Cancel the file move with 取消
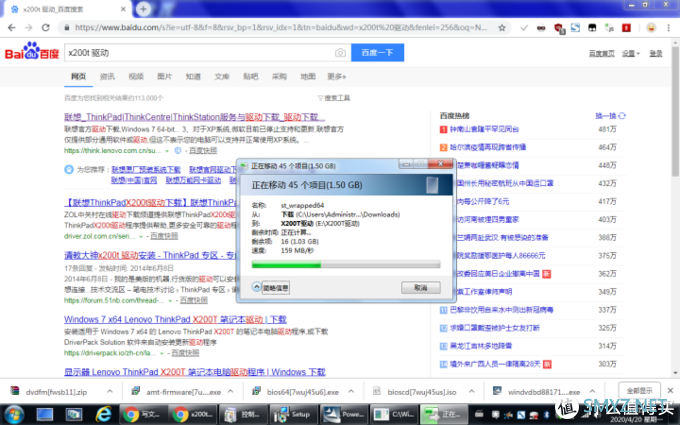The width and height of the screenshot is (680, 425). tap(421, 288)
